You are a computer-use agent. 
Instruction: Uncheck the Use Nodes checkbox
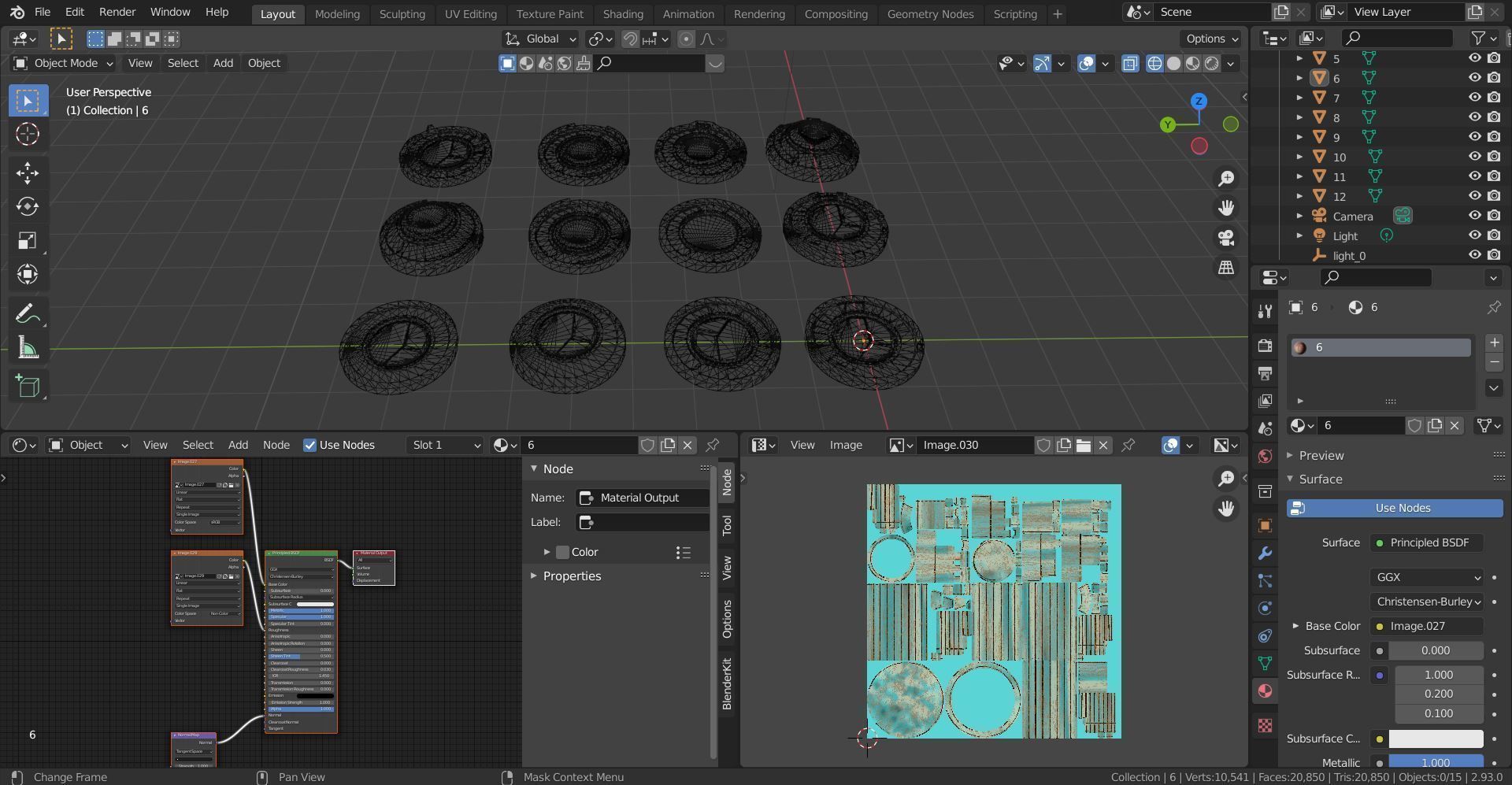pos(310,445)
